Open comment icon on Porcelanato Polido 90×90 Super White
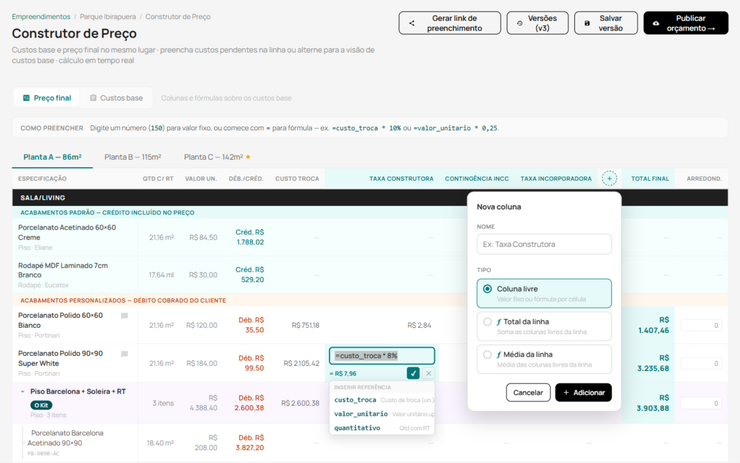The height and width of the screenshot is (463, 740). point(125,354)
